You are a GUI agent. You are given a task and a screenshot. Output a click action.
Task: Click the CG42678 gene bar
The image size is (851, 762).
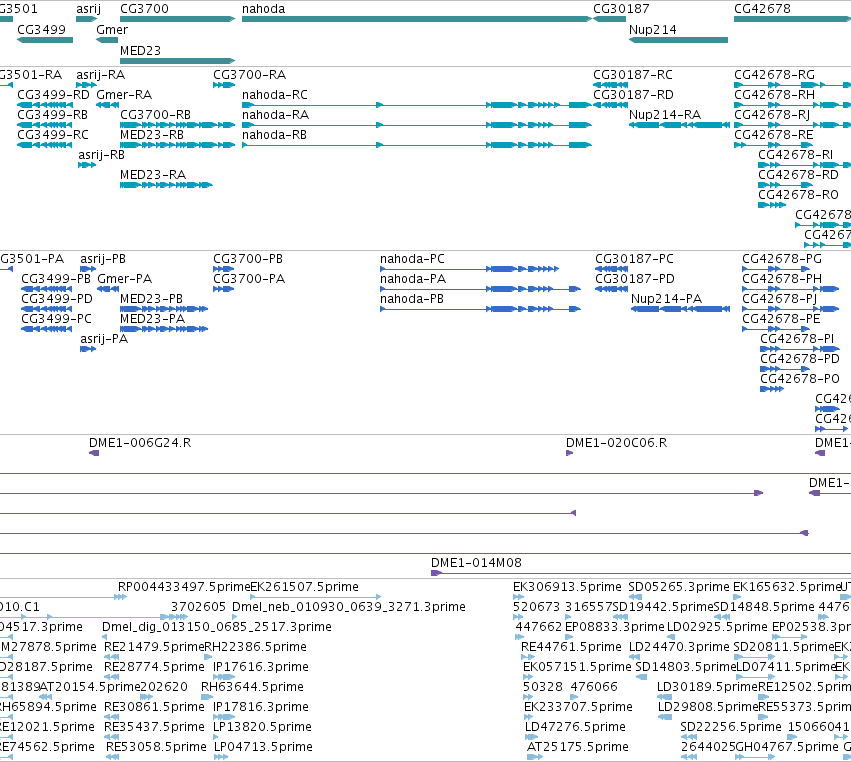[792, 19]
